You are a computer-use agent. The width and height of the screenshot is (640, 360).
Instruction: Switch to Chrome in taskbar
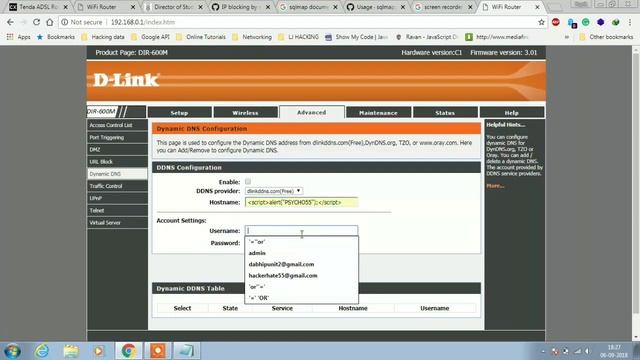[128, 351]
